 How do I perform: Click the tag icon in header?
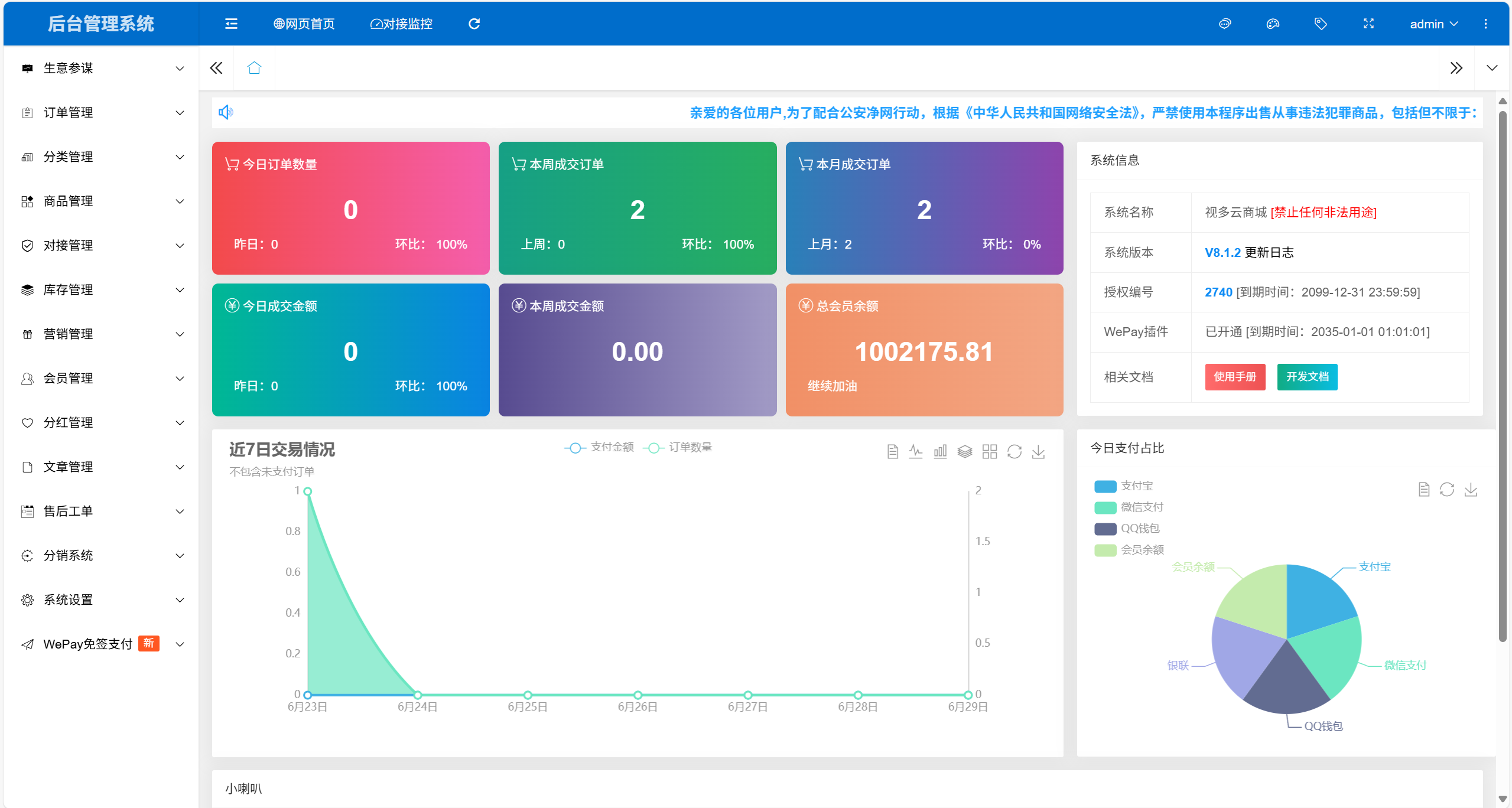[1321, 24]
